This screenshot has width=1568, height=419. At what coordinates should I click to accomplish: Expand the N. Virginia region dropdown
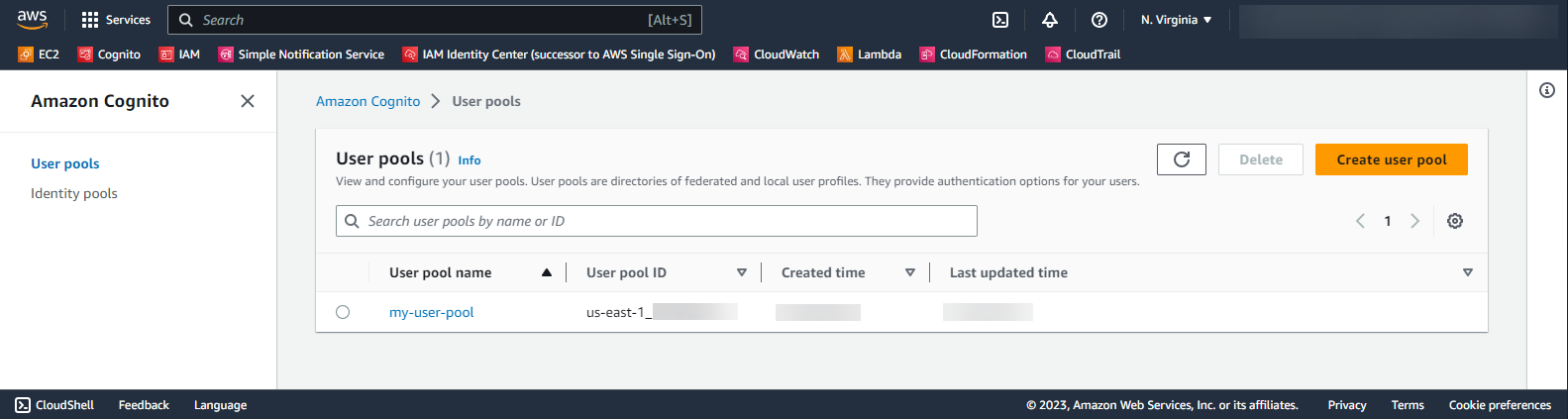(x=1176, y=20)
